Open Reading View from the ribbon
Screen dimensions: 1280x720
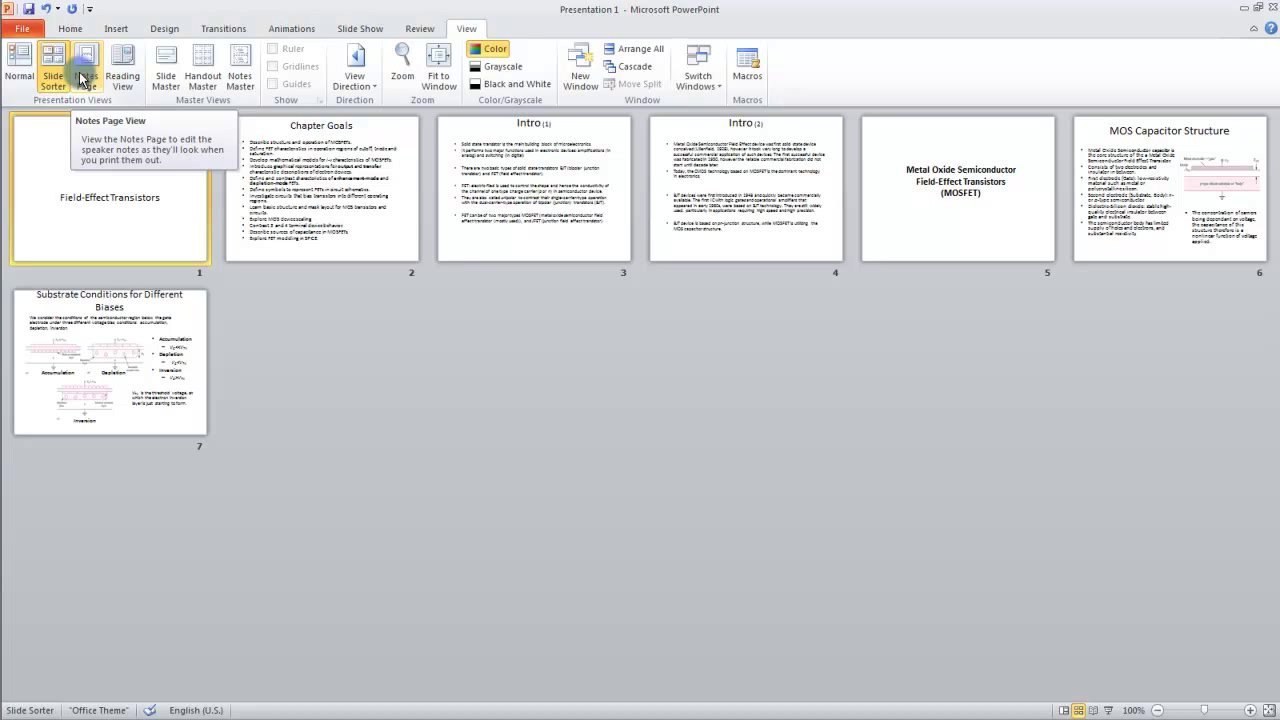point(122,67)
